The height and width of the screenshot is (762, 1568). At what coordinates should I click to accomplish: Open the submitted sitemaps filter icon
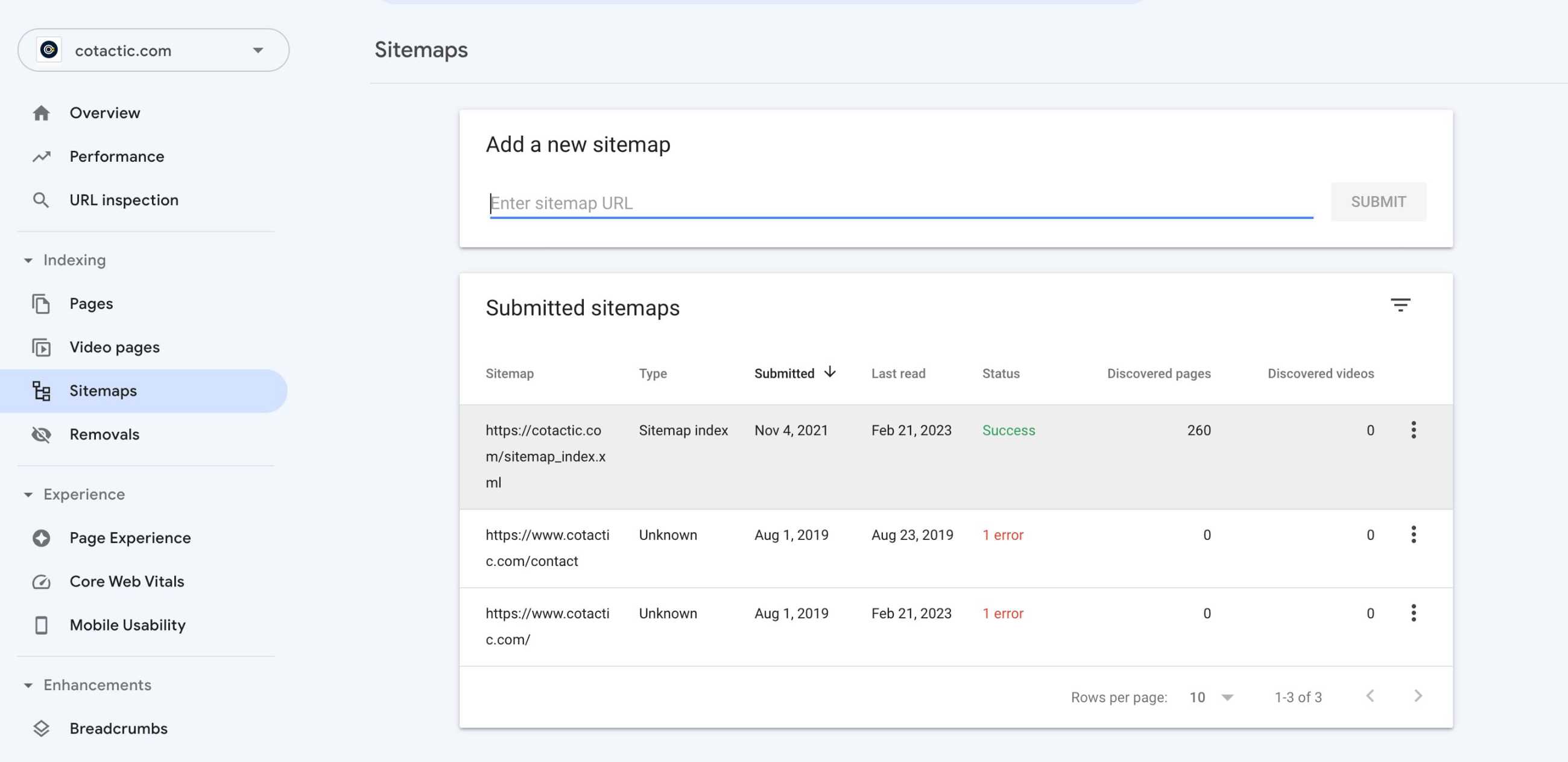(x=1400, y=305)
